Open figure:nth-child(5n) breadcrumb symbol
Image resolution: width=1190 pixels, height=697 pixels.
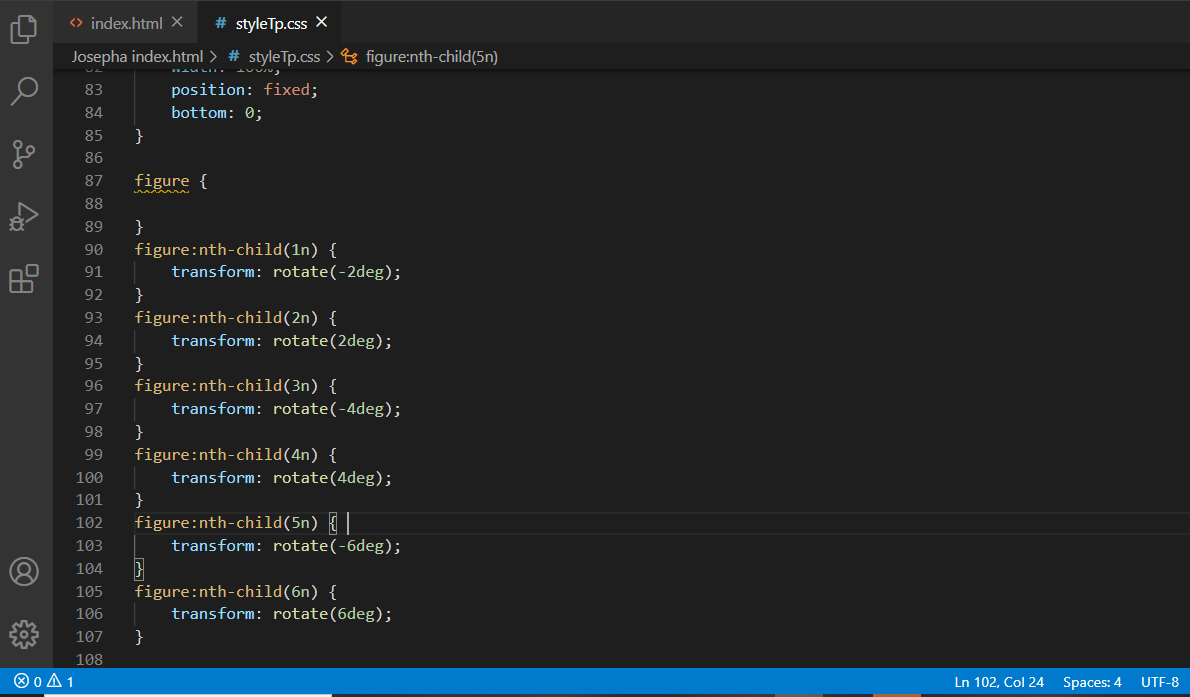(x=432, y=57)
